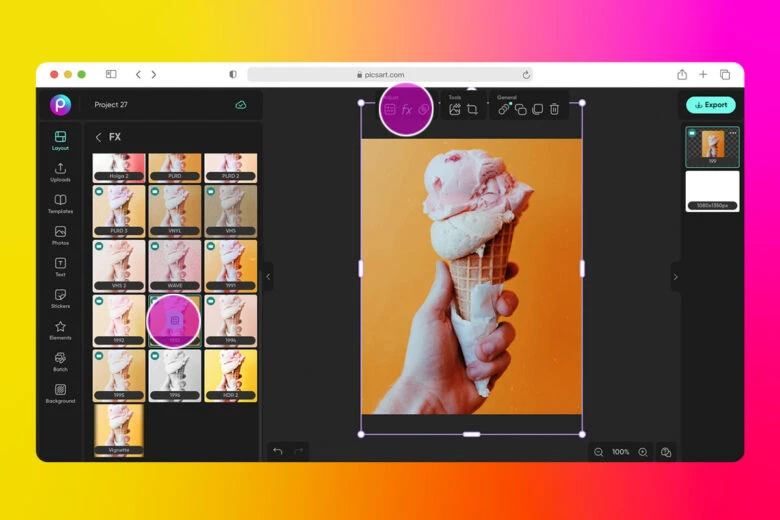Click the crop tool icon
This screenshot has height=520, width=780.
472,109
